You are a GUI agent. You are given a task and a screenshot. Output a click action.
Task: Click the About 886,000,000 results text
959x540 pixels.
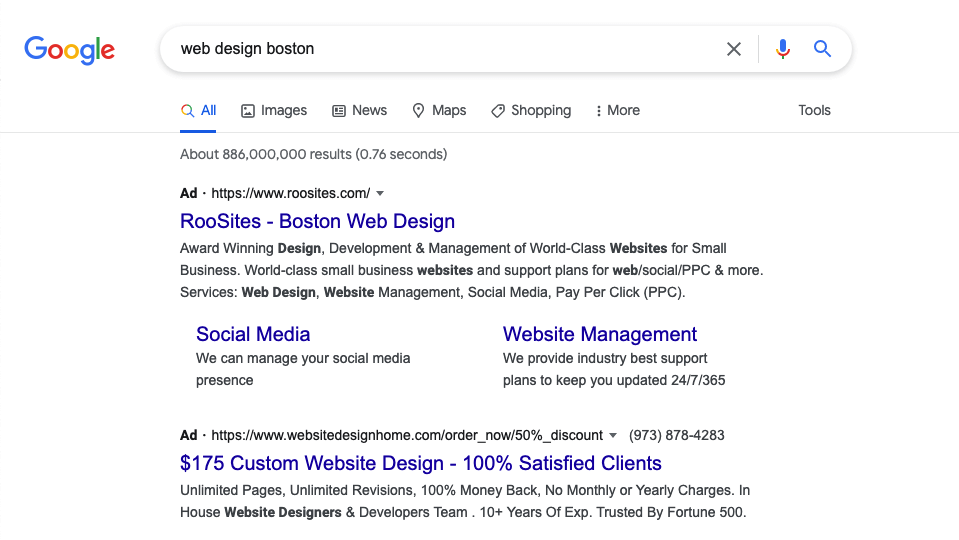click(313, 154)
